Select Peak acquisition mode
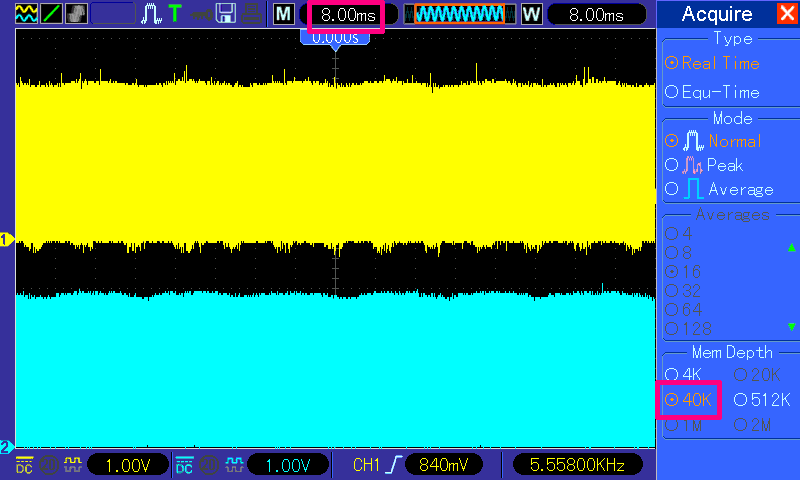This screenshot has width=800, height=480. (x=704, y=165)
